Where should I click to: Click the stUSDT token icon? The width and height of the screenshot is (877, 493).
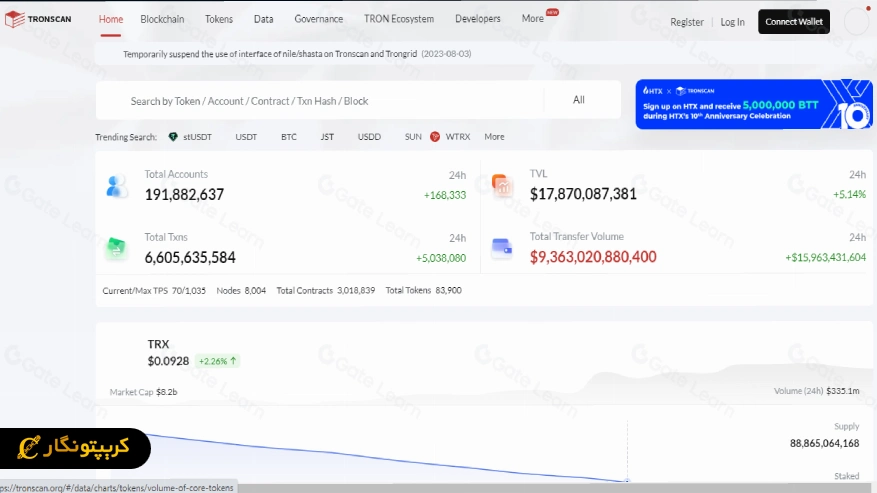tap(173, 137)
